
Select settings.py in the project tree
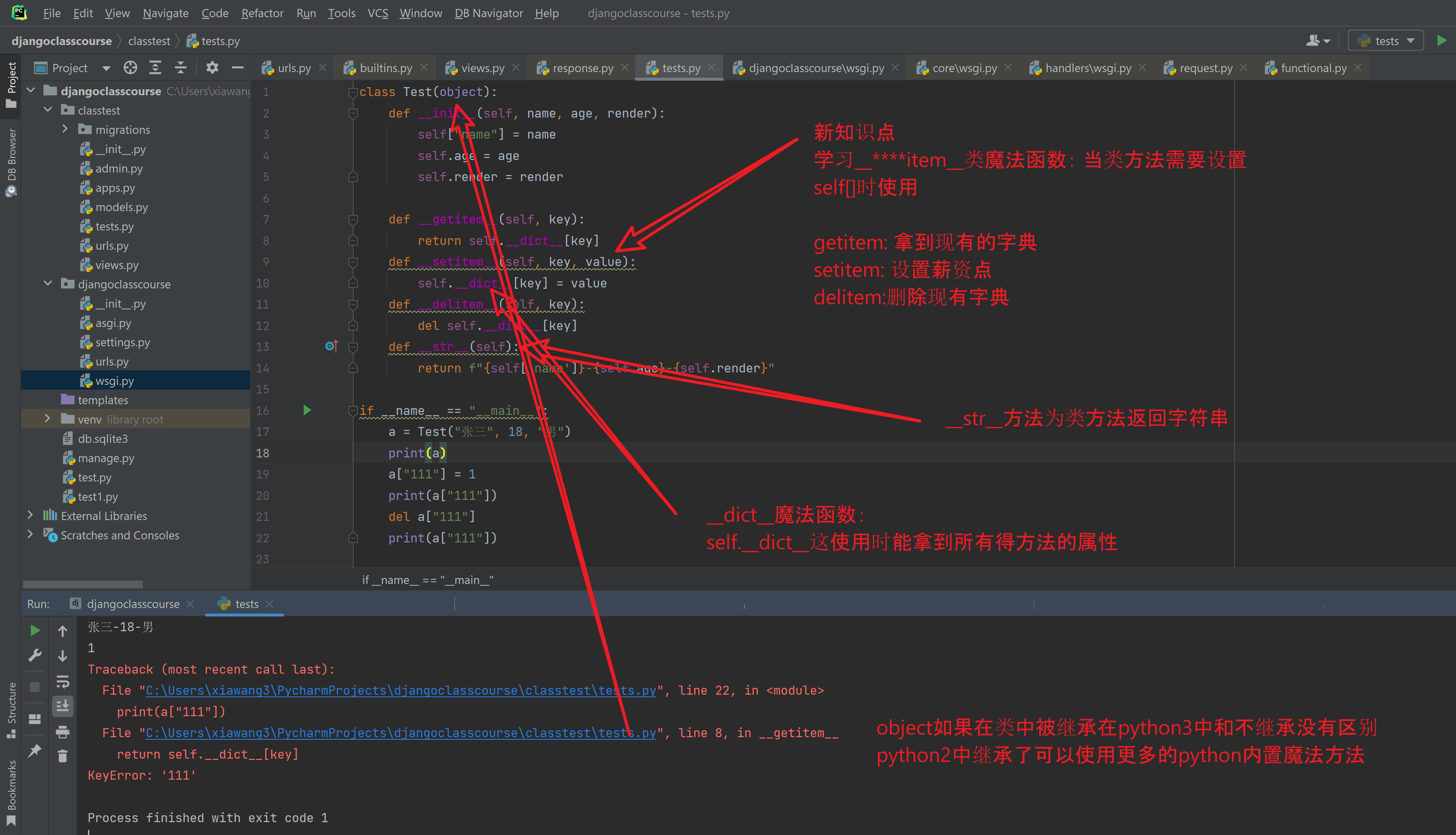pos(122,342)
